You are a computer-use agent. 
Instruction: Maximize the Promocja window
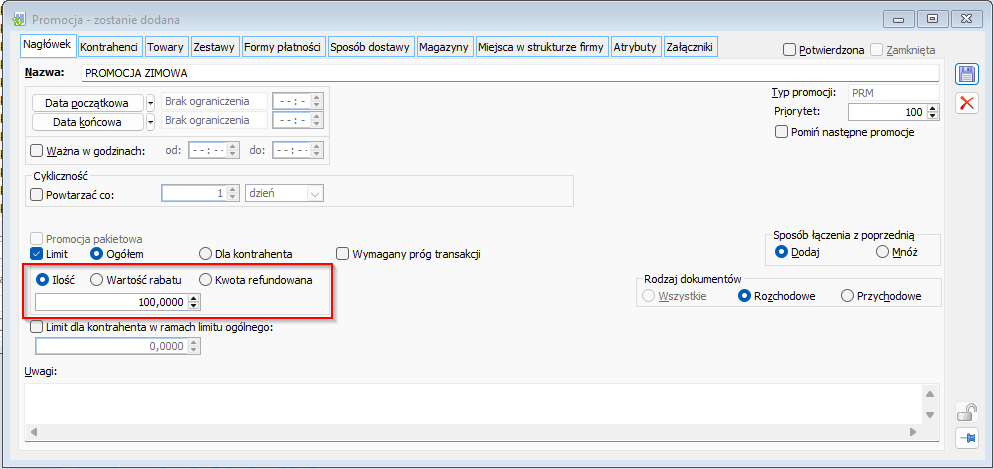tap(933, 20)
